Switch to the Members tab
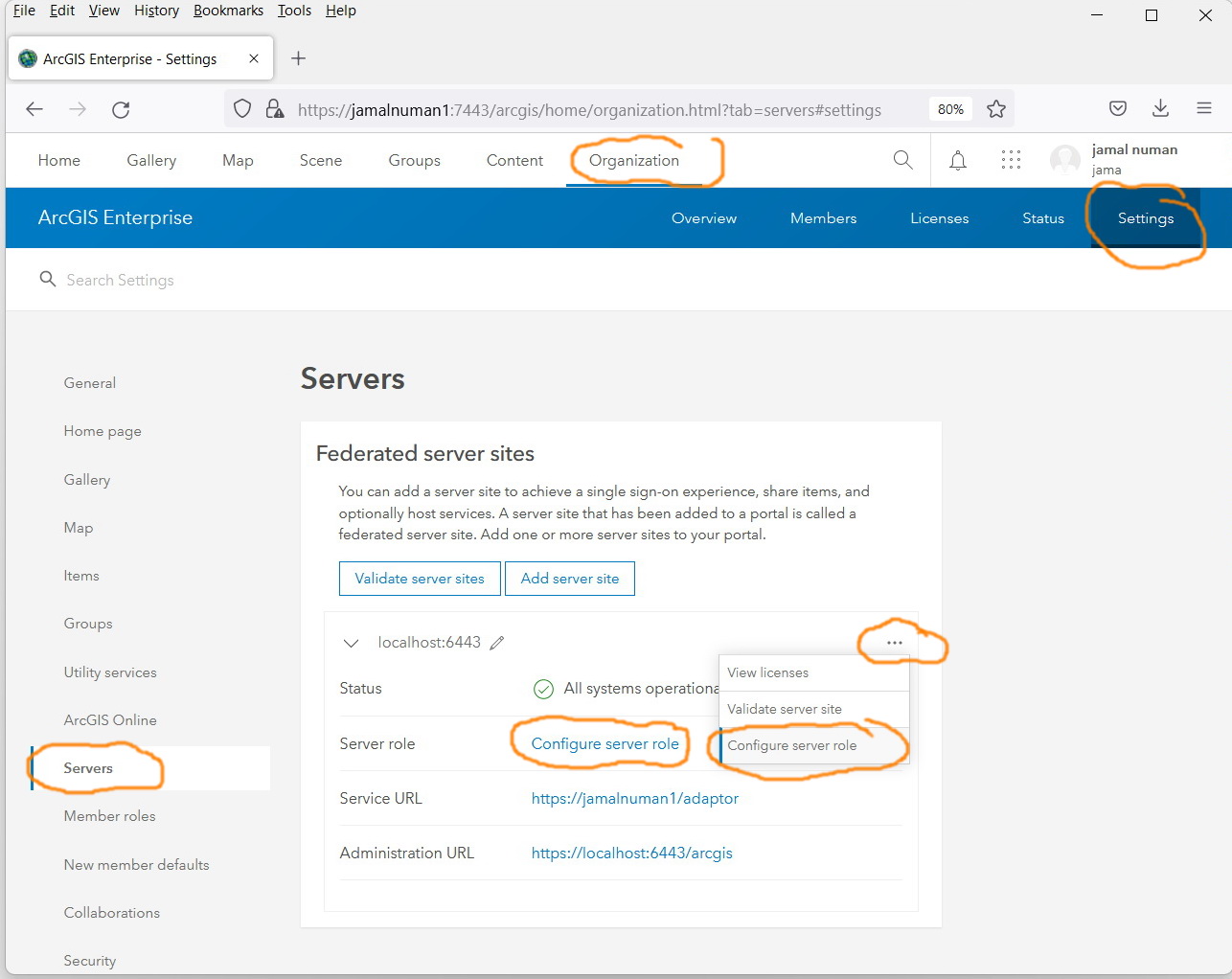The height and width of the screenshot is (979, 1232). (x=823, y=217)
